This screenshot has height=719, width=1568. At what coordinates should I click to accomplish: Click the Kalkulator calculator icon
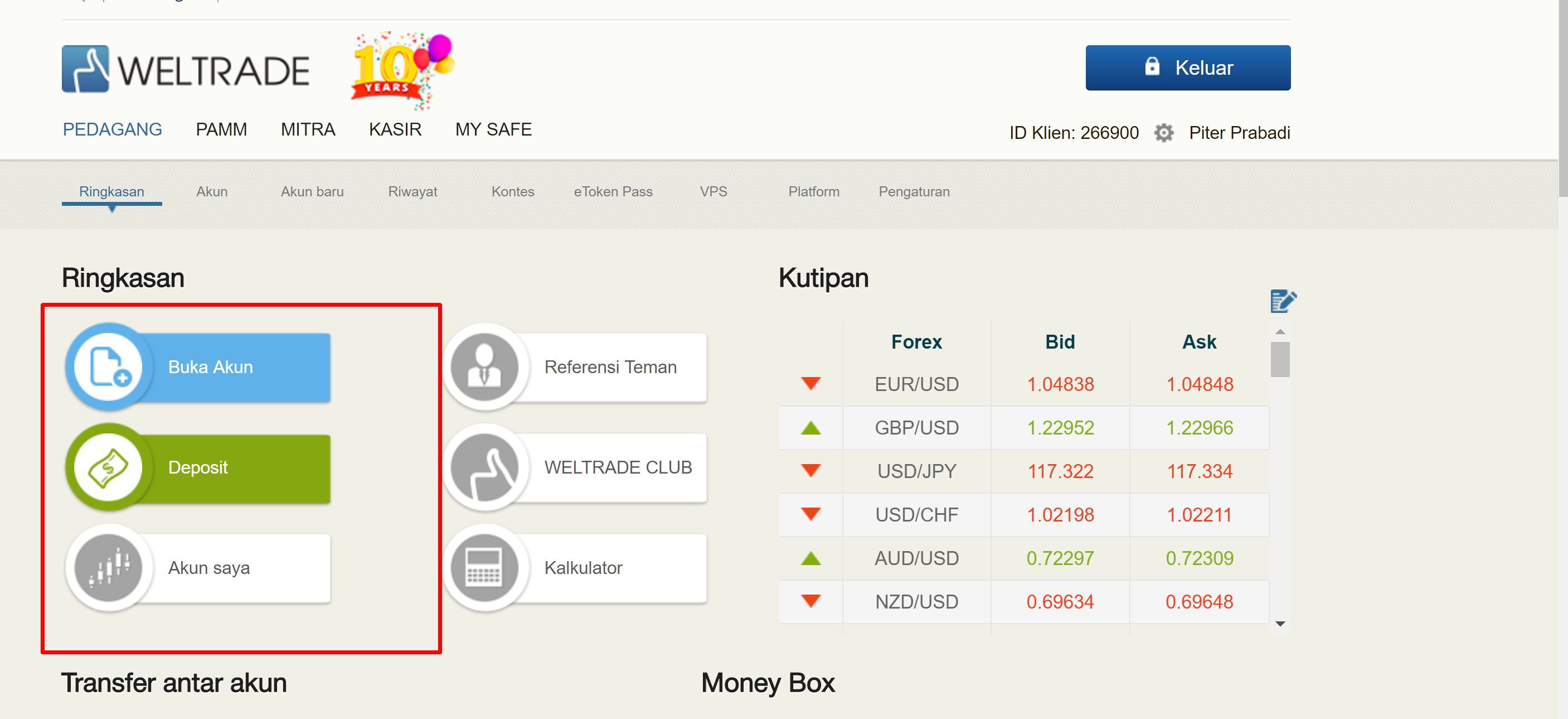[x=484, y=568]
